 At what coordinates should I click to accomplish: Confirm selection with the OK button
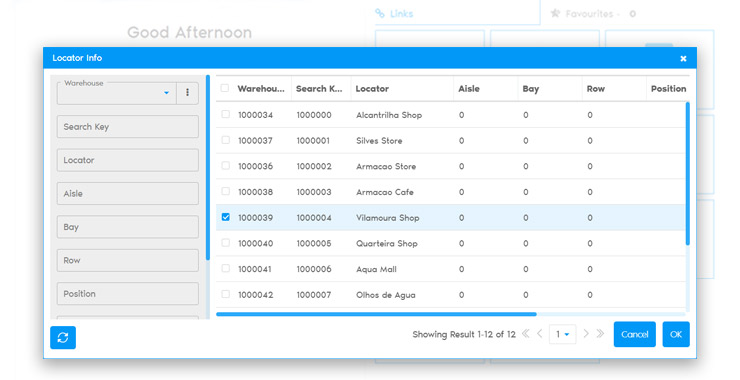[x=676, y=334]
